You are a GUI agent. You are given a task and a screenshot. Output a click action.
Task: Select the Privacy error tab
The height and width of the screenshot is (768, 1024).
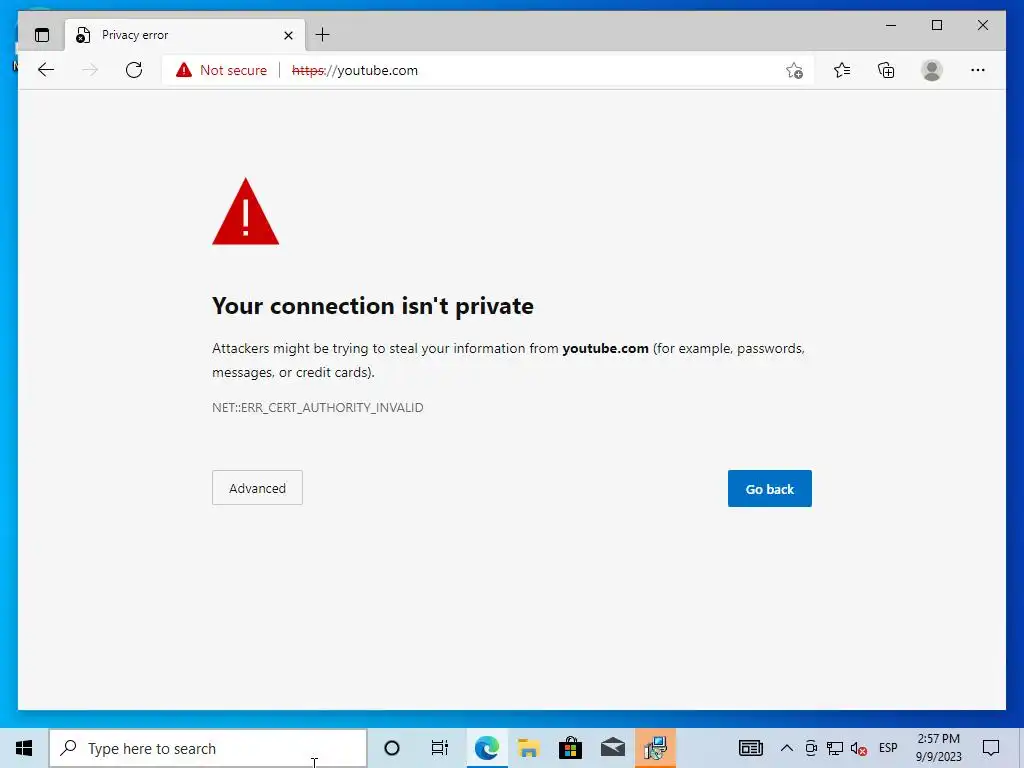pos(185,35)
